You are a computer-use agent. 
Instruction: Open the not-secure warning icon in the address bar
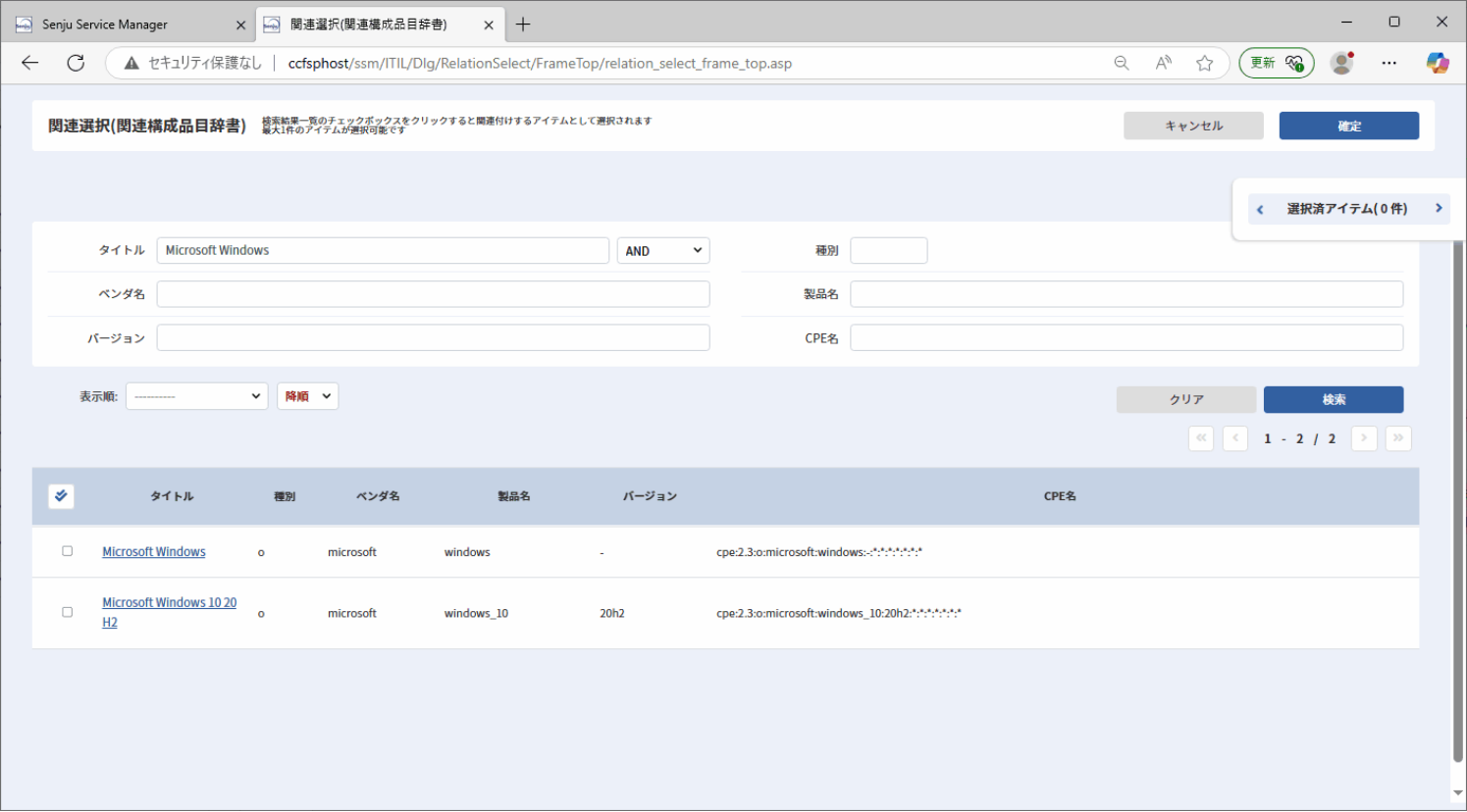131,63
